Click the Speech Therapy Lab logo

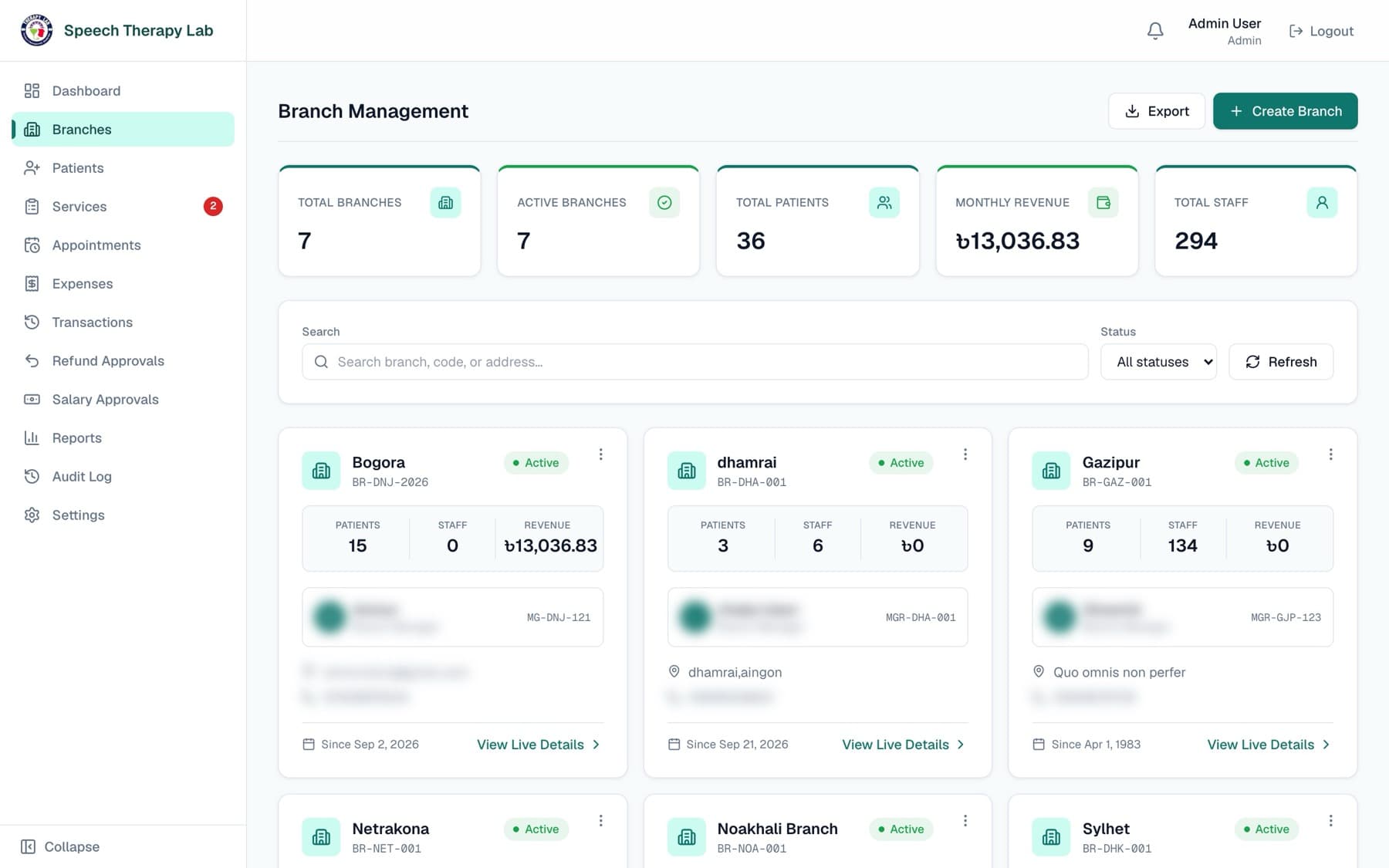click(x=36, y=31)
